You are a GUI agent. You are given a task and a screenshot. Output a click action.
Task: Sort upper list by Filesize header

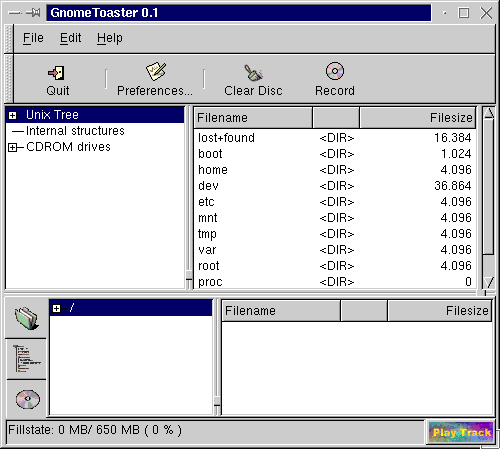[x=418, y=118]
